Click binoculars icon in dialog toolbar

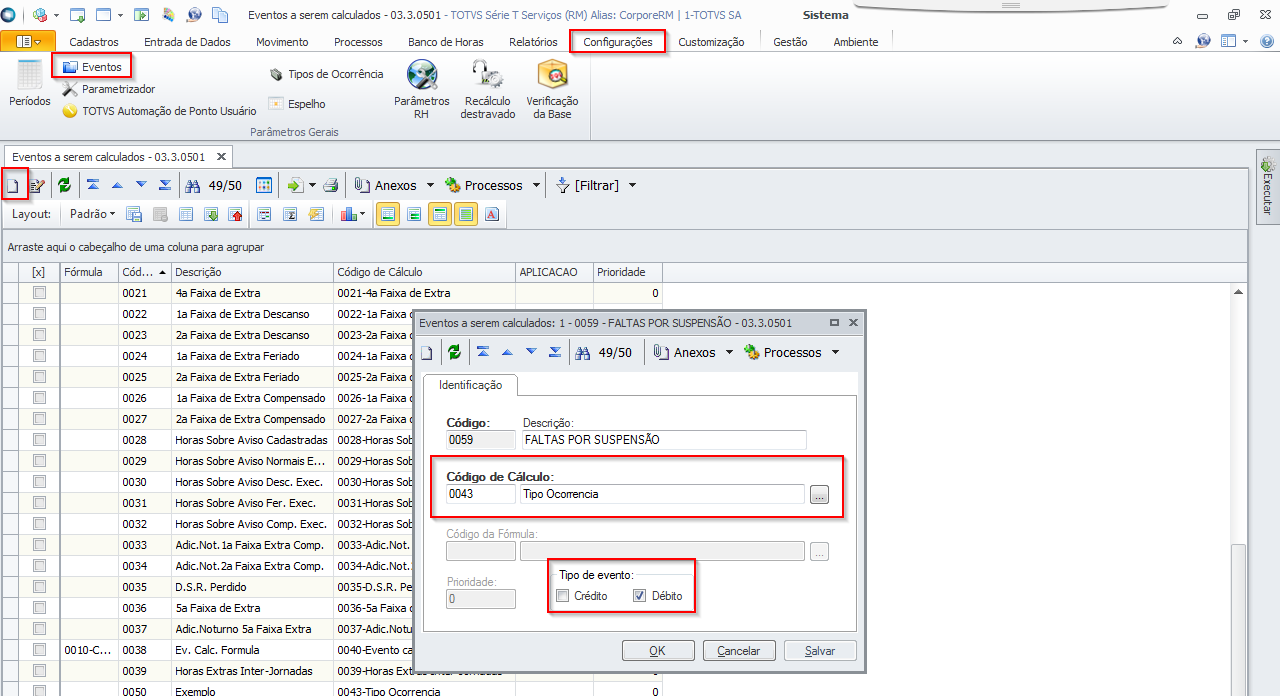[583, 352]
